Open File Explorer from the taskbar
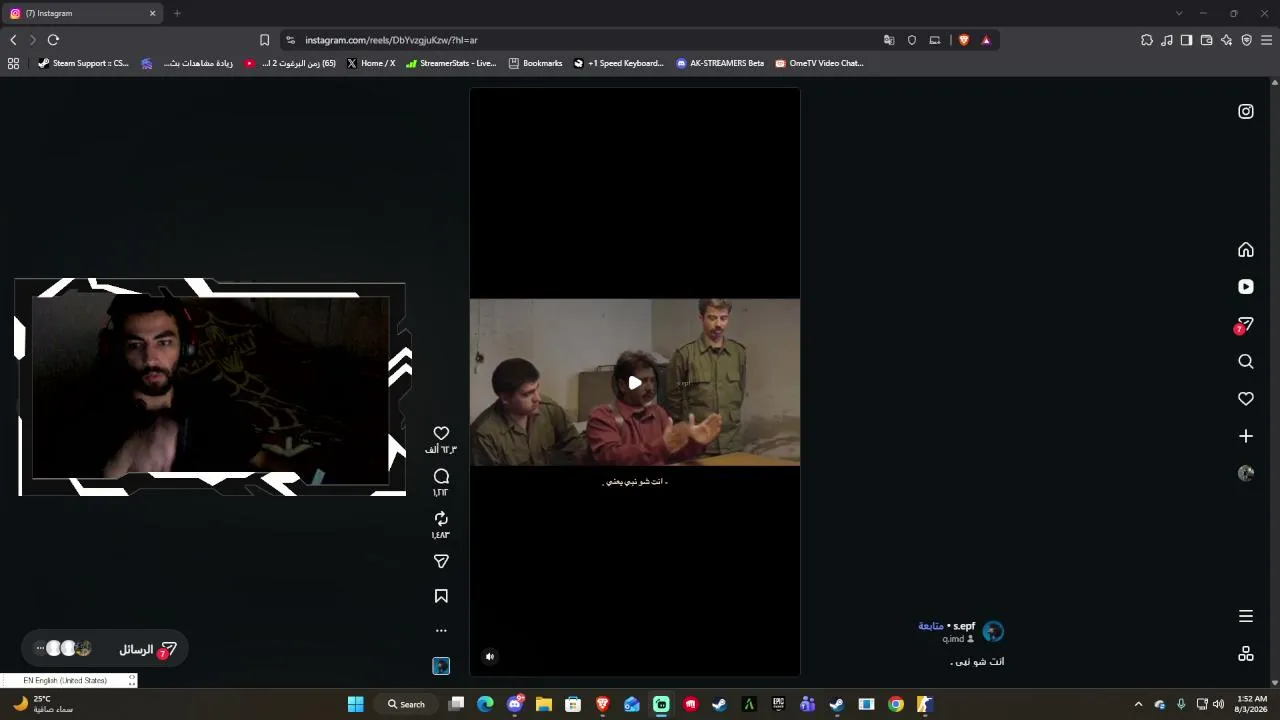The image size is (1280, 720). [x=544, y=704]
